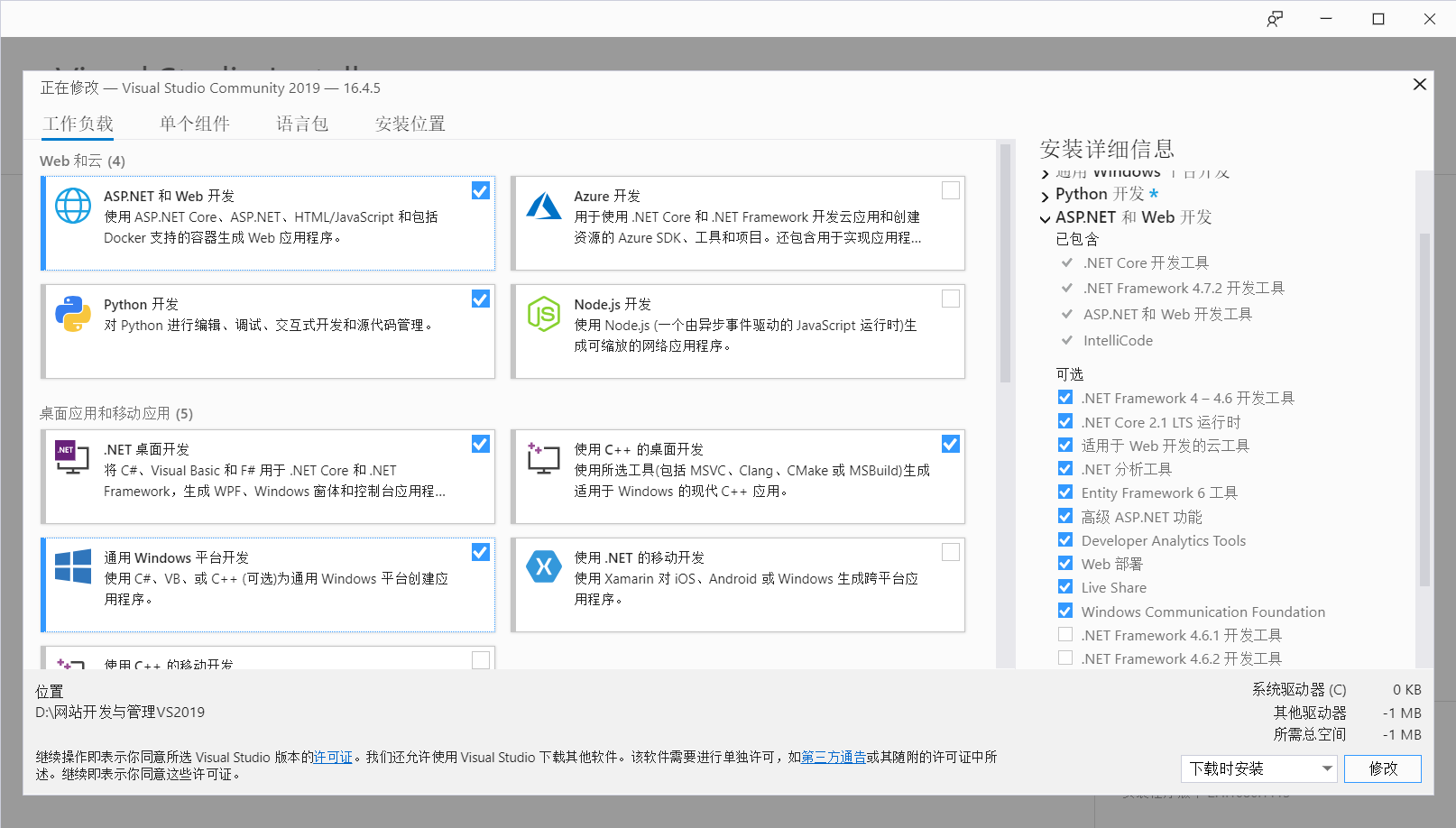Click the 修改 button
This screenshot has height=828, width=1456.
(1382, 768)
